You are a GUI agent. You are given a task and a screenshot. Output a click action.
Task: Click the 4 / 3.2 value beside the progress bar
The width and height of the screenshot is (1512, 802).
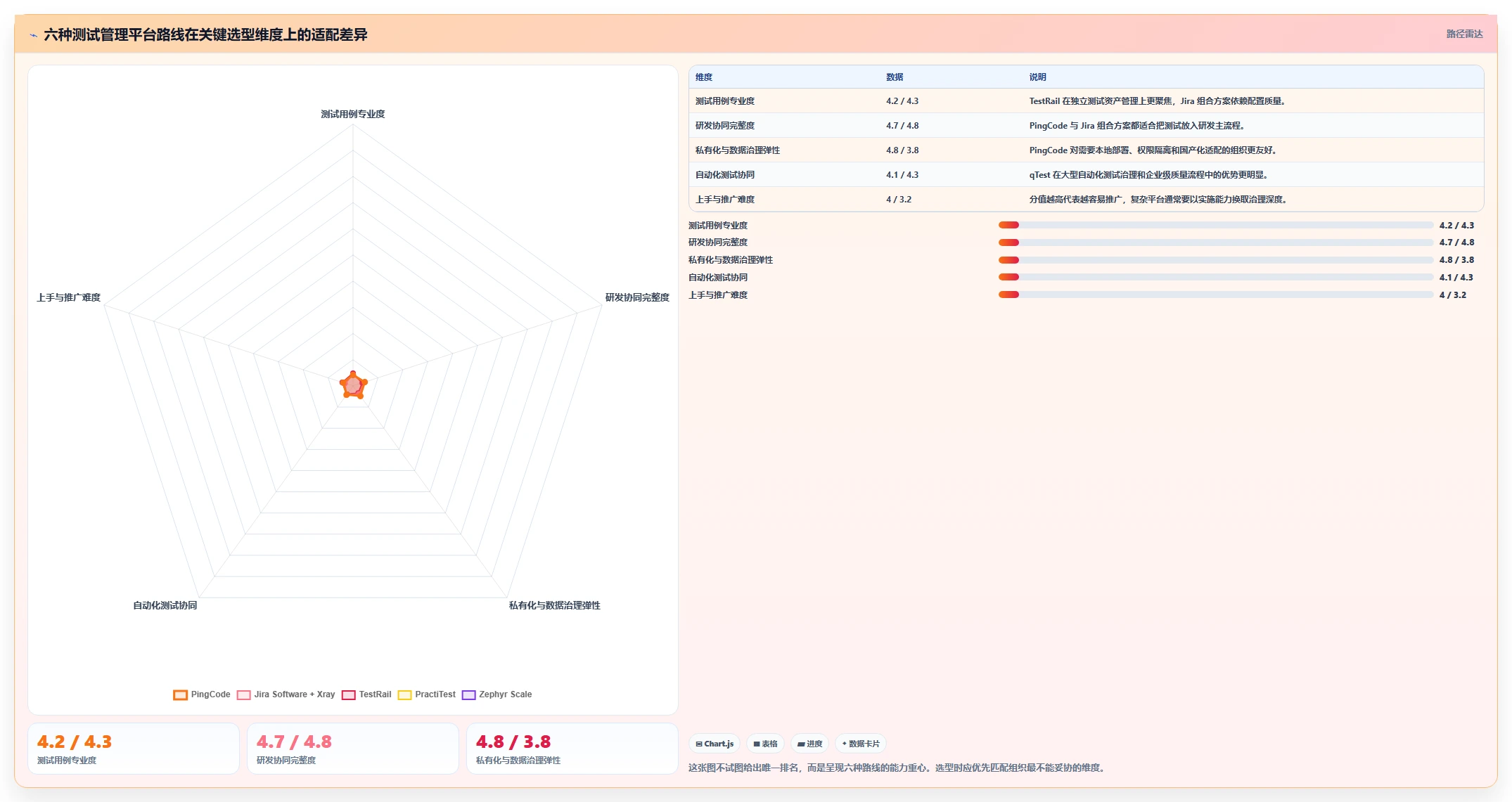pos(1453,295)
